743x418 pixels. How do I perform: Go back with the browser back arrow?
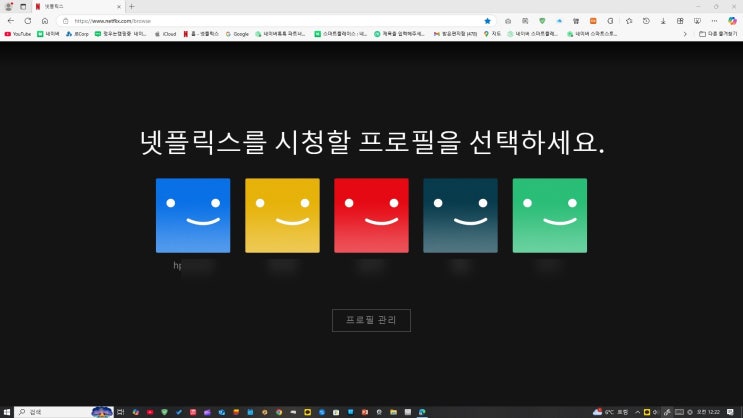click(10, 21)
